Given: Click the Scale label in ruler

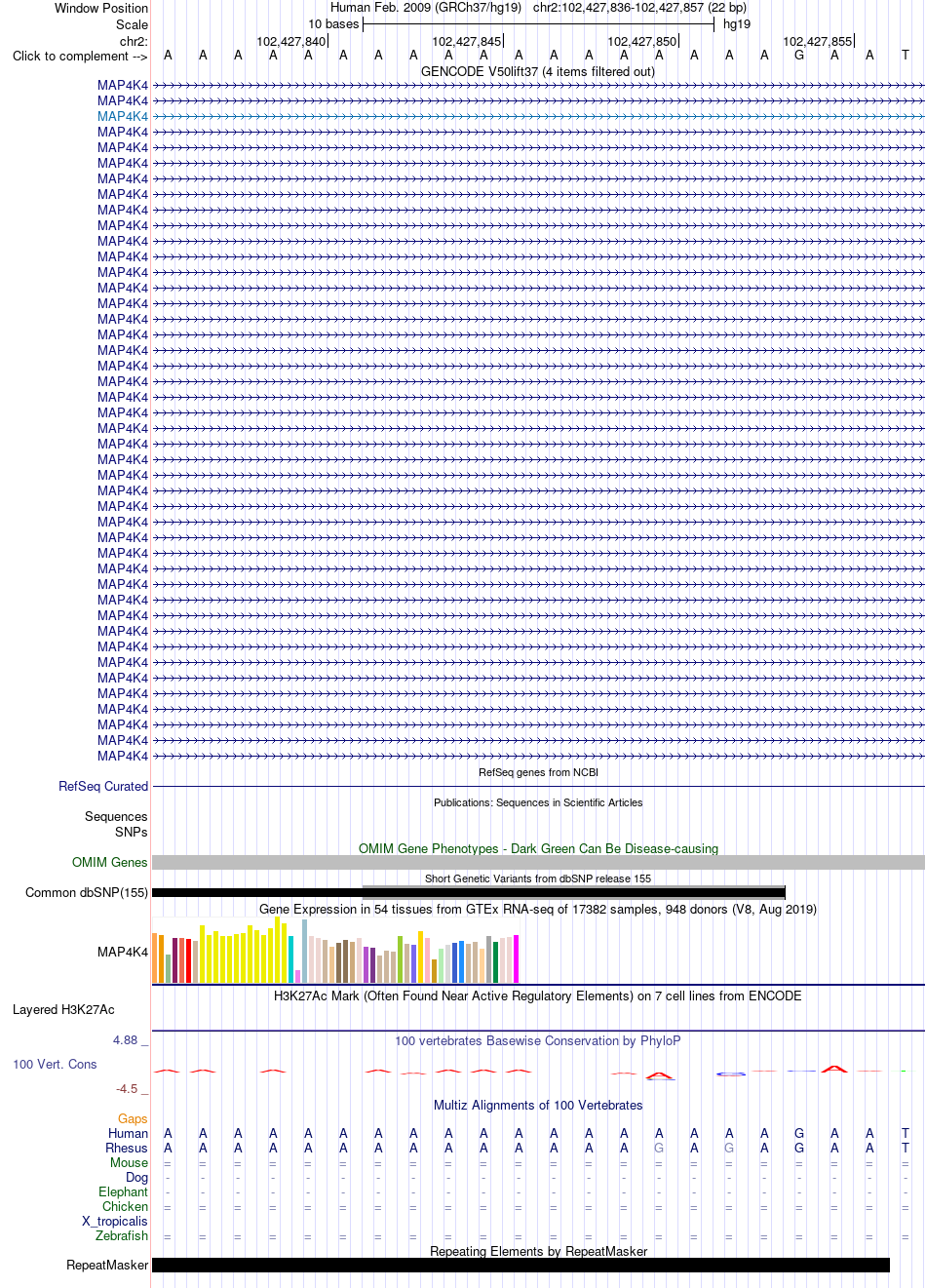Looking at the screenshot, I should coord(133,24).
